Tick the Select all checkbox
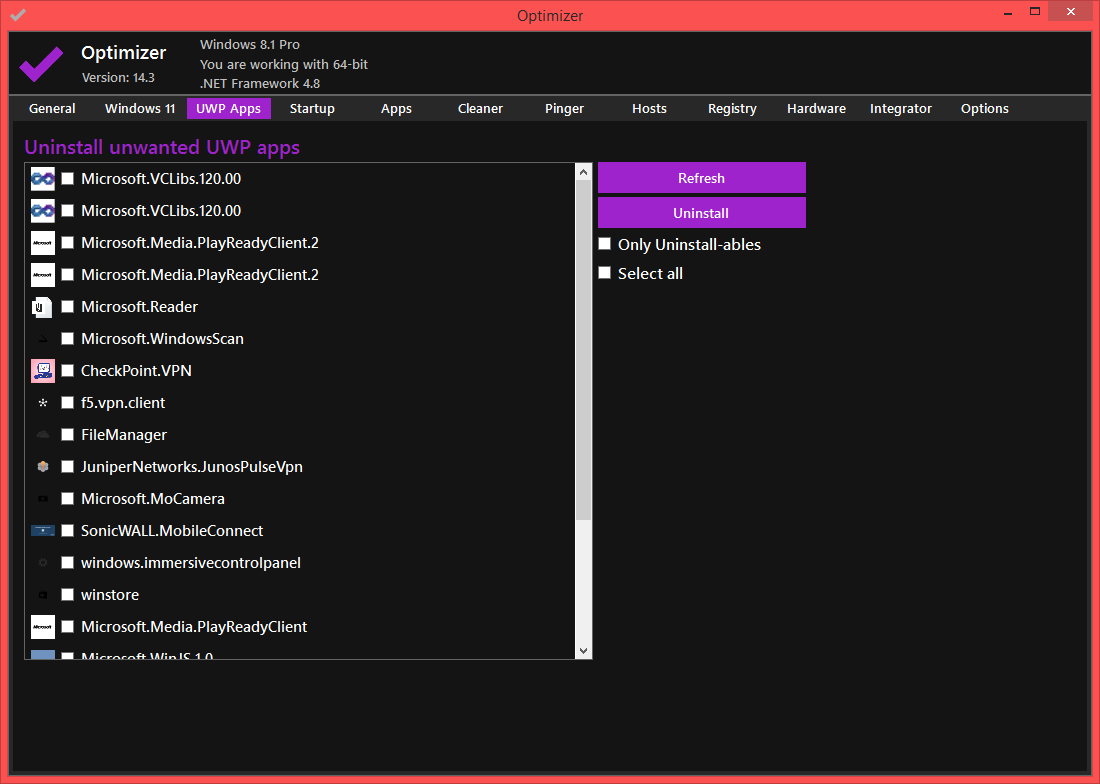 [x=604, y=273]
